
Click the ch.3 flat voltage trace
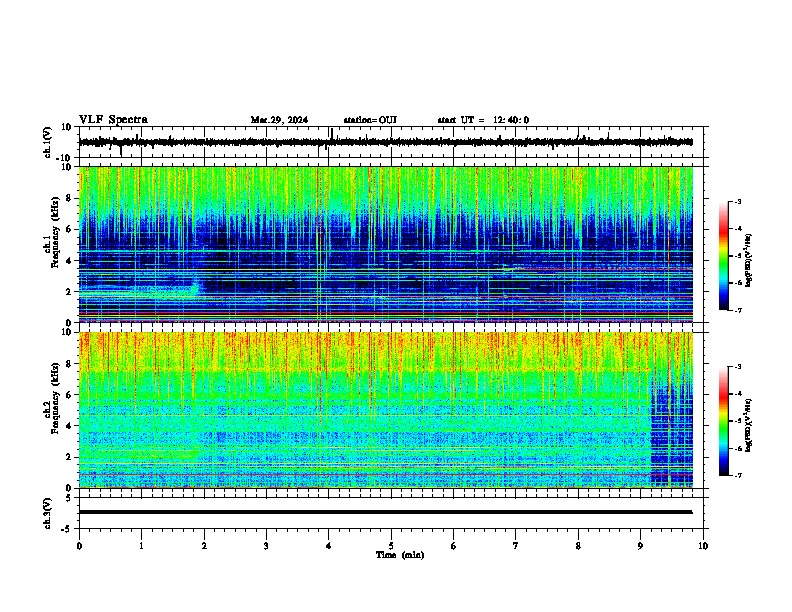(386, 512)
